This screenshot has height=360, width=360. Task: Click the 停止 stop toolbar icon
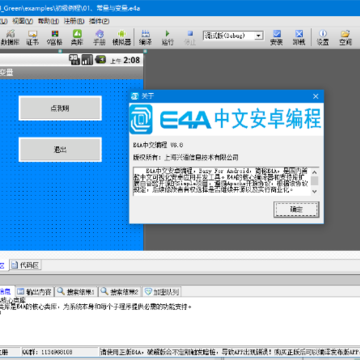tap(190, 37)
